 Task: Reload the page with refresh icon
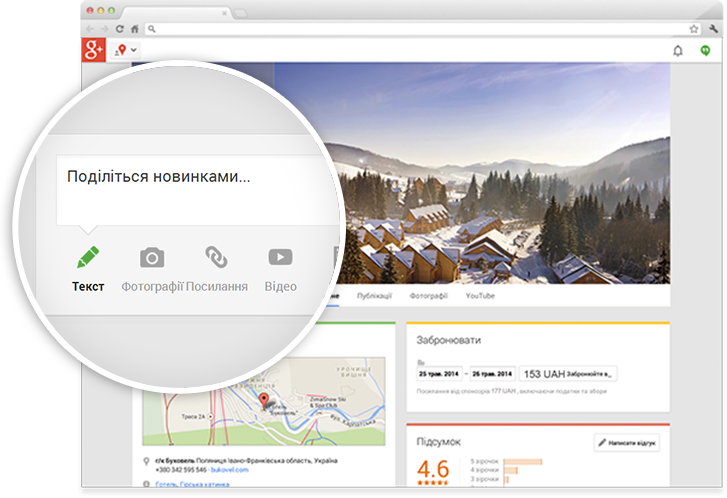(120, 29)
